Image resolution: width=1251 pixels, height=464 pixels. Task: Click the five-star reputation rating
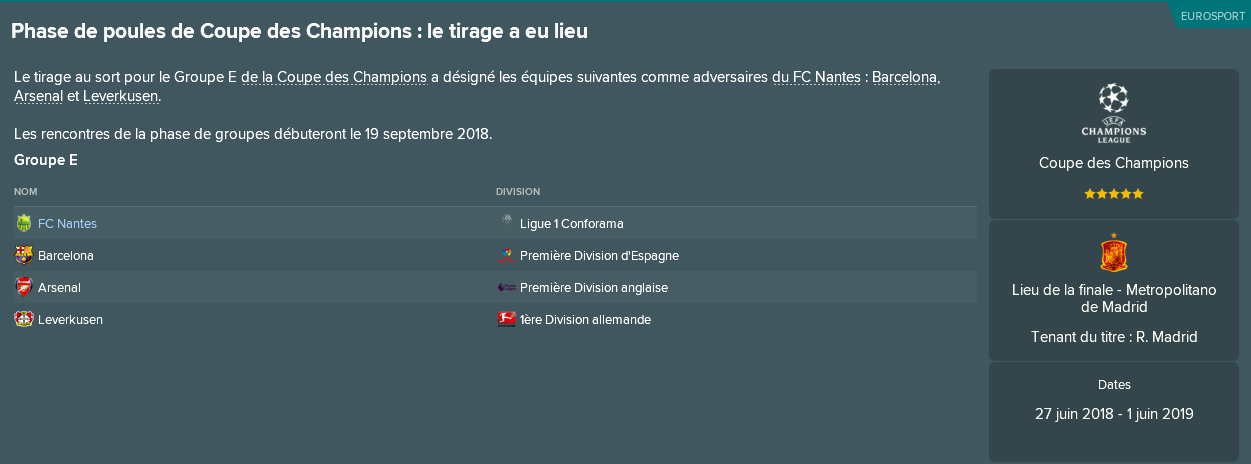pos(1113,193)
